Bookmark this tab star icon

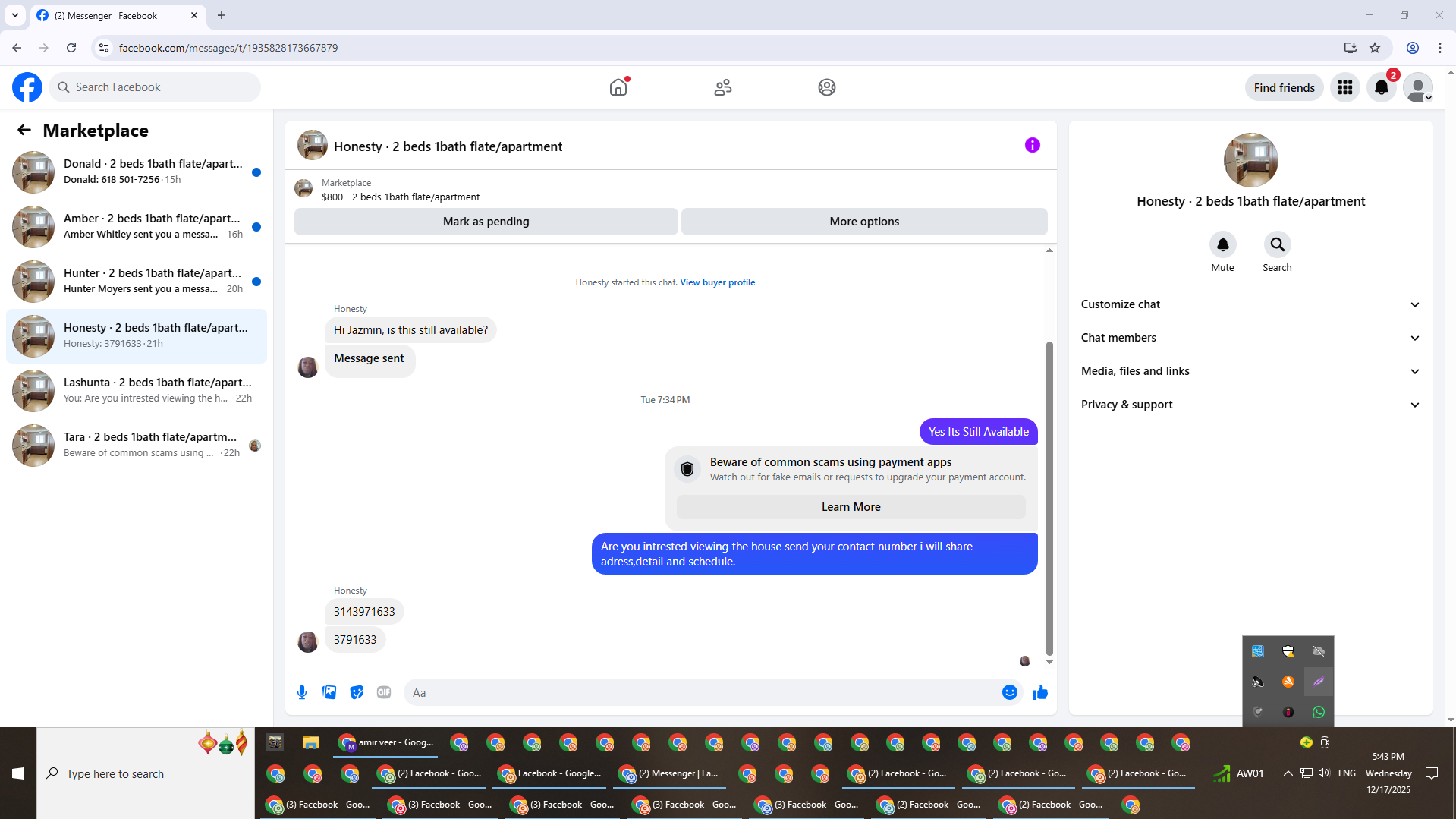[1375, 48]
